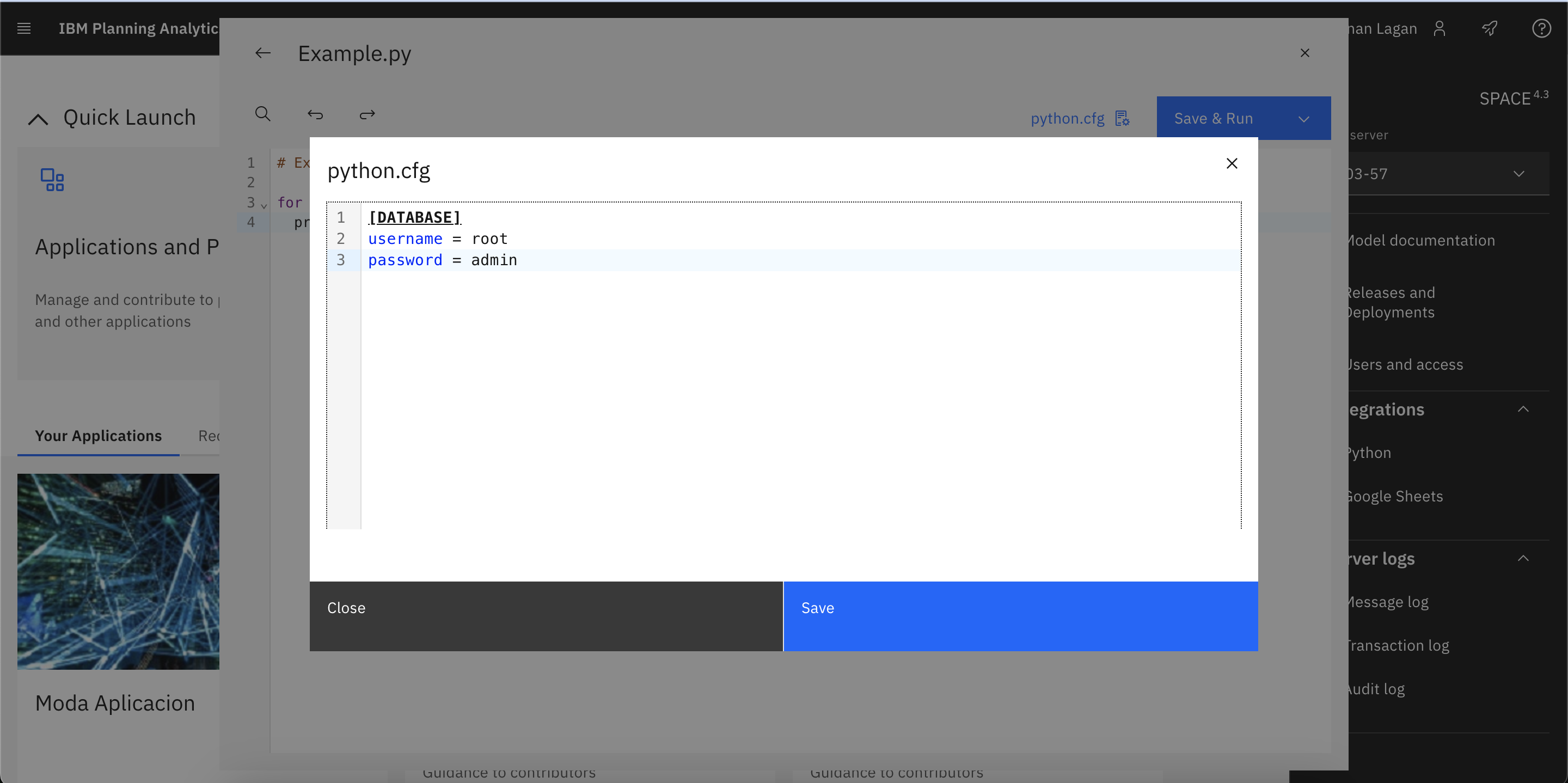Click the undo arrow icon
The width and height of the screenshot is (1568, 783).
[315, 115]
